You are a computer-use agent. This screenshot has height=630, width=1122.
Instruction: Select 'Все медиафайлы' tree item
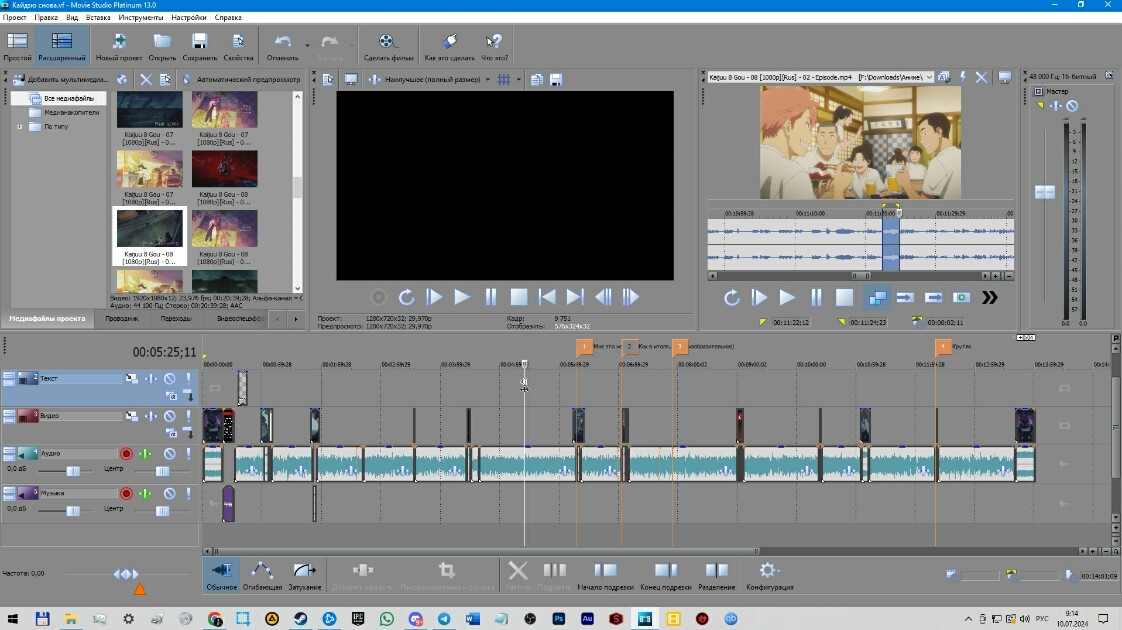coord(69,98)
